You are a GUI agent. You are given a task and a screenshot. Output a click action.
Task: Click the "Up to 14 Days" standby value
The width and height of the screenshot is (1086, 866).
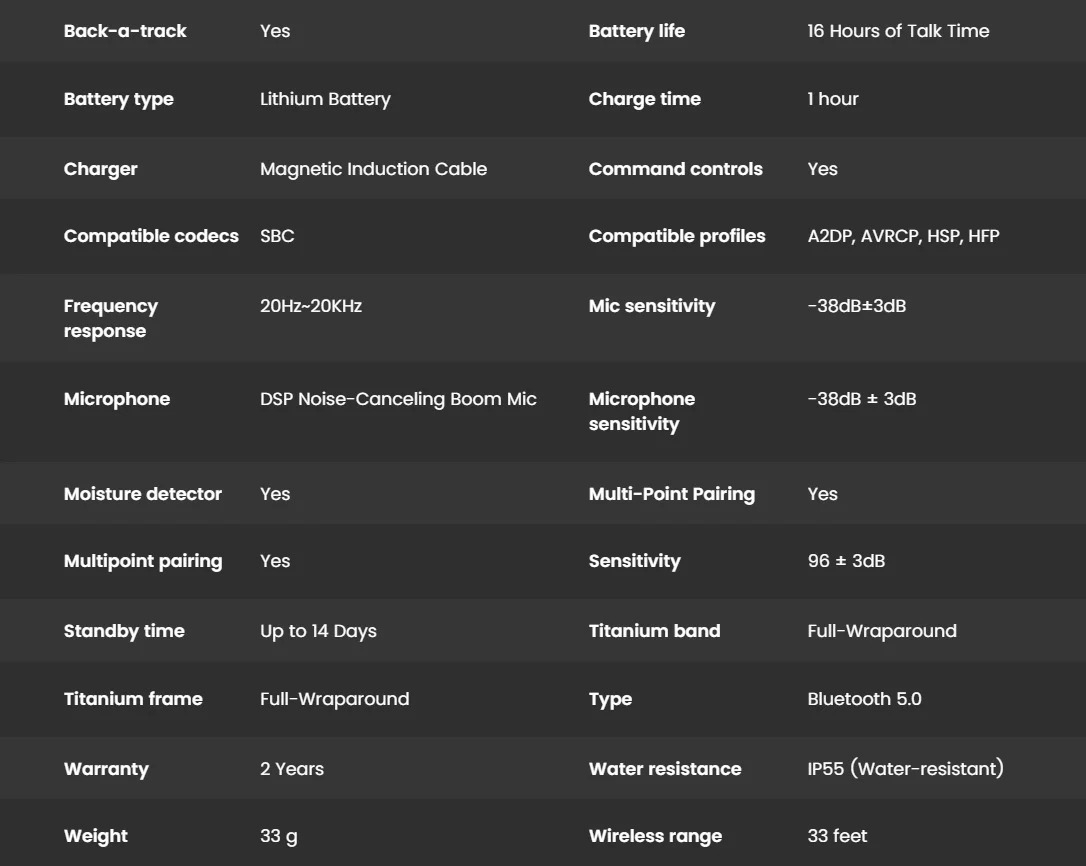318,631
